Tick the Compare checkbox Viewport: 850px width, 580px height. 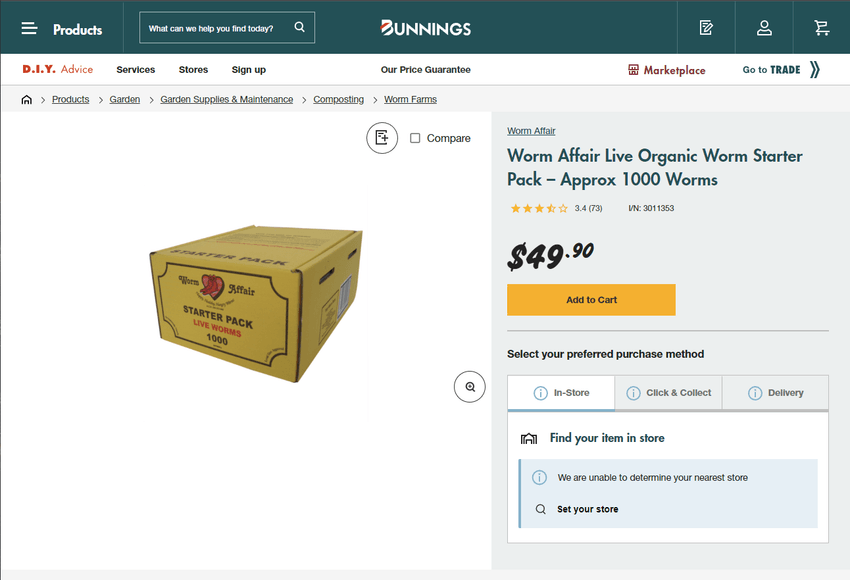[415, 138]
